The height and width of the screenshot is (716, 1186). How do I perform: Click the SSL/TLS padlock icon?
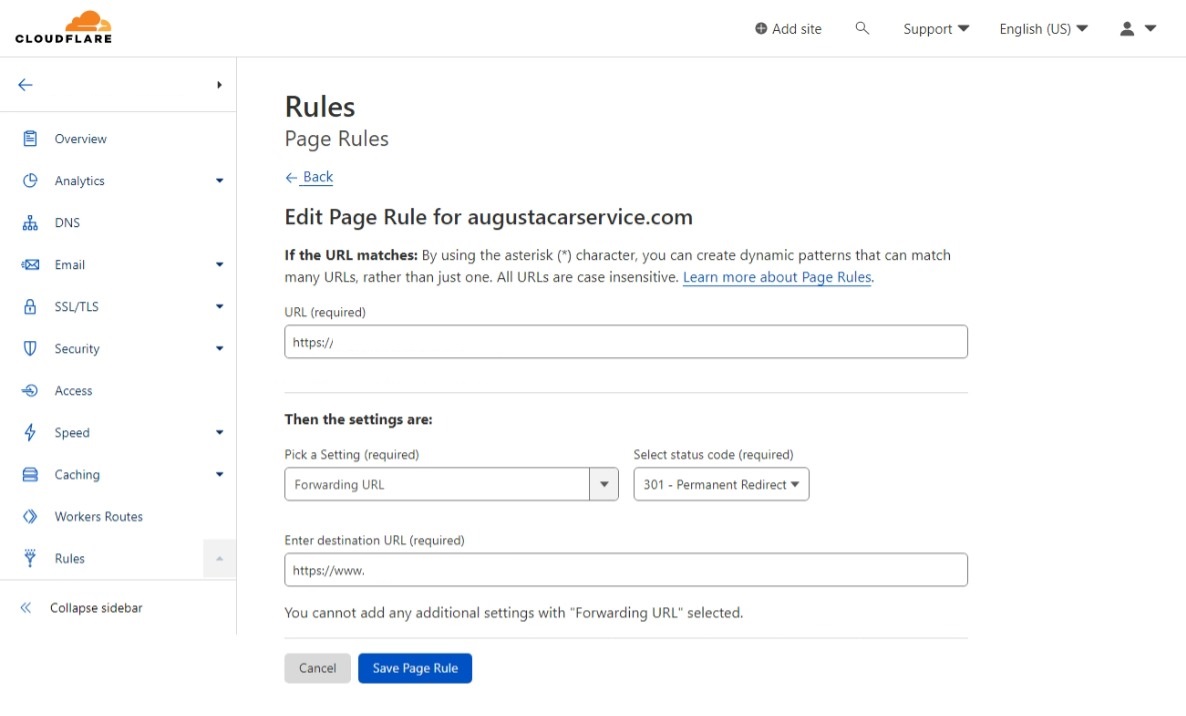[29, 306]
